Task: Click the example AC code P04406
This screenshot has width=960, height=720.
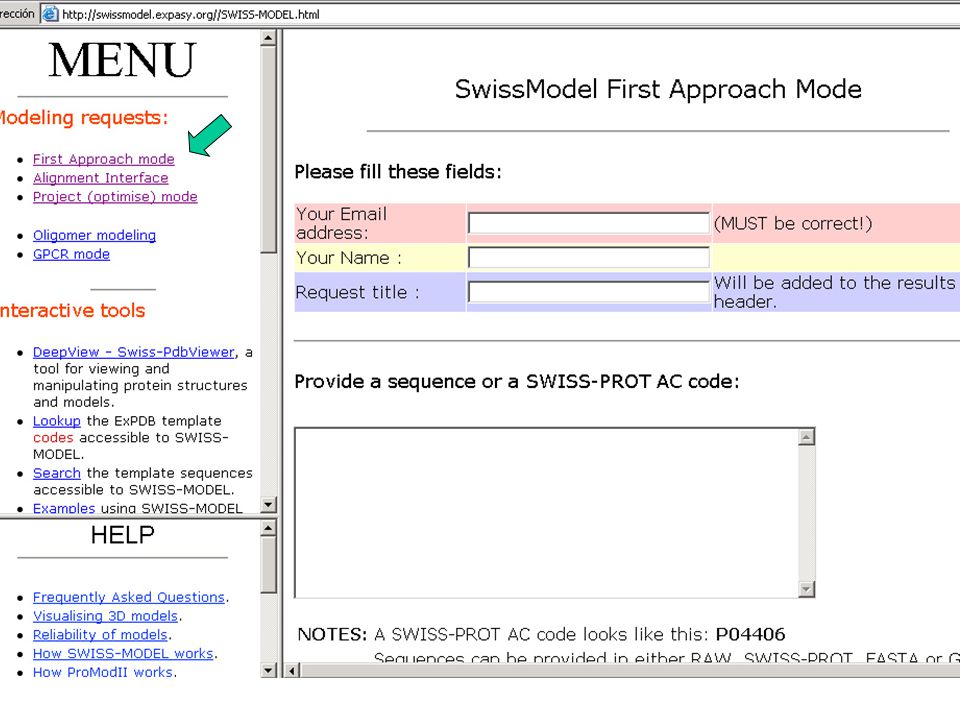Action: [x=750, y=634]
